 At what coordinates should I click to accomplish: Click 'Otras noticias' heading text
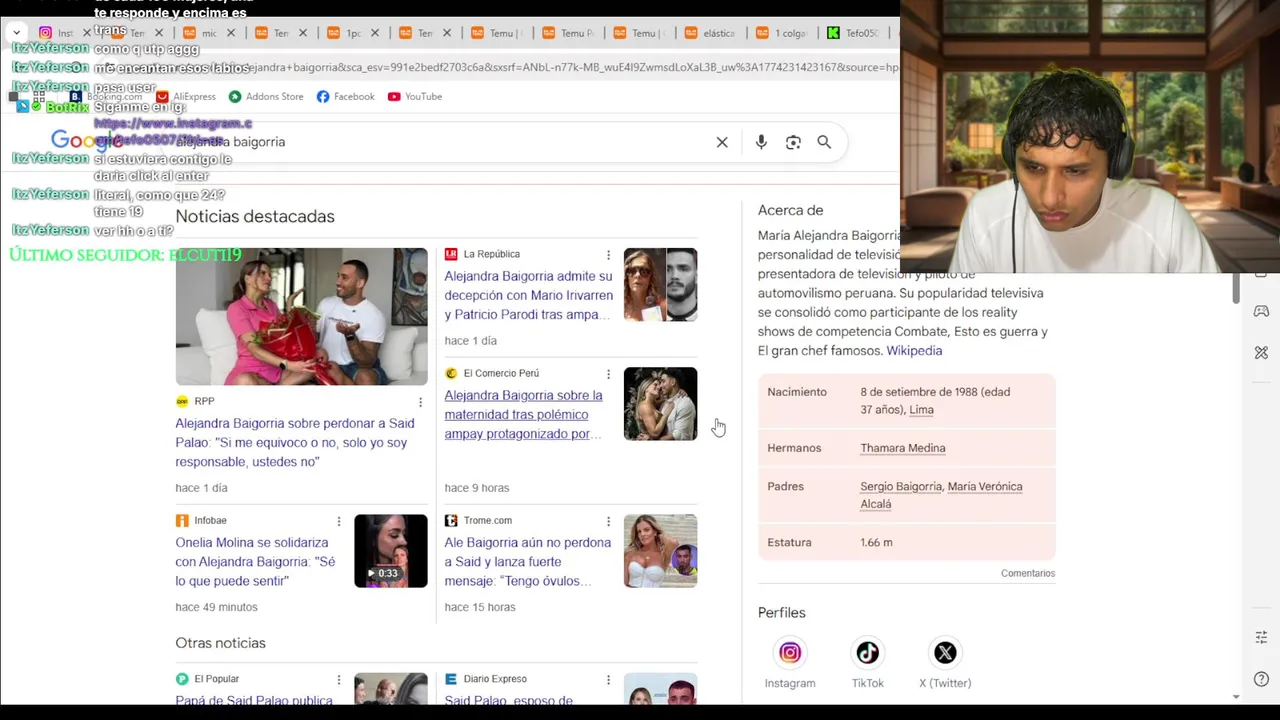pyautogui.click(x=220, y=643)
